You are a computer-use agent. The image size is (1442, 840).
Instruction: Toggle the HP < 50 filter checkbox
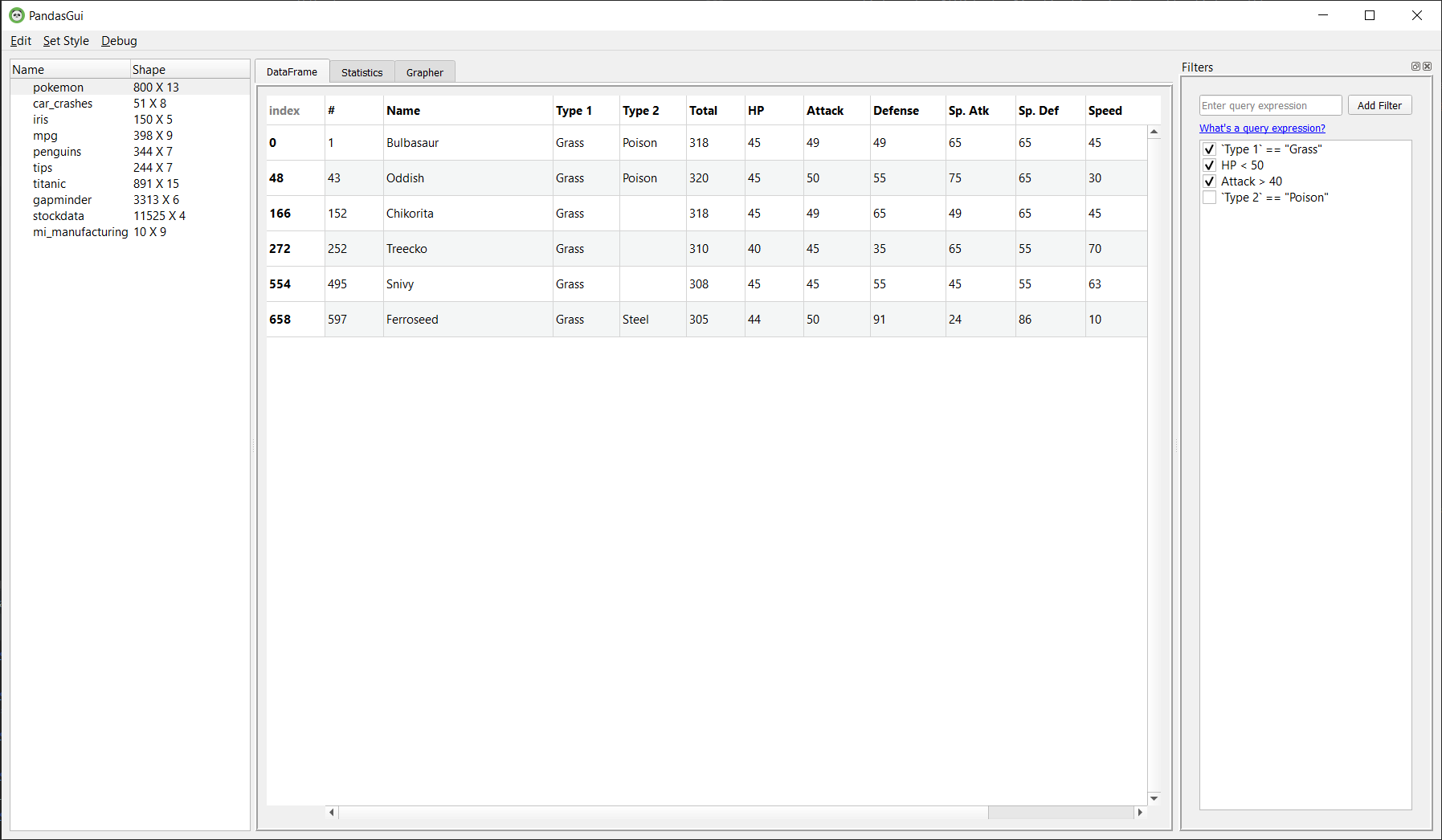[x=1209, y=165]
